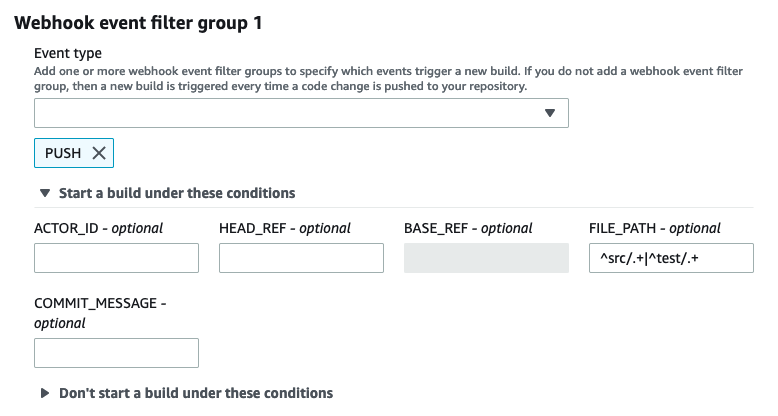Click 'Start a build under these conditions' label
778x416 pixels.
177,193
